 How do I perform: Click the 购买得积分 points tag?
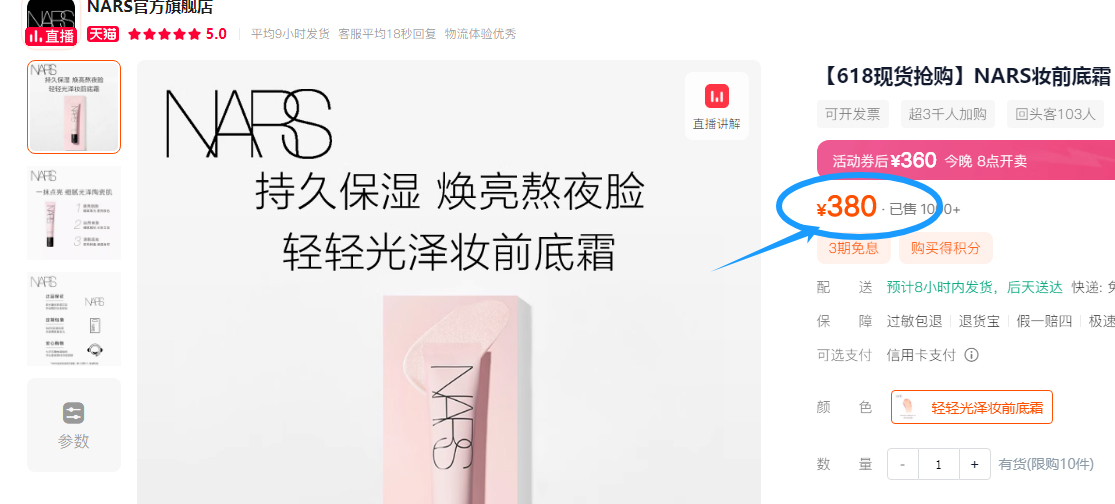pyautogui.click(x=945, y=247)
